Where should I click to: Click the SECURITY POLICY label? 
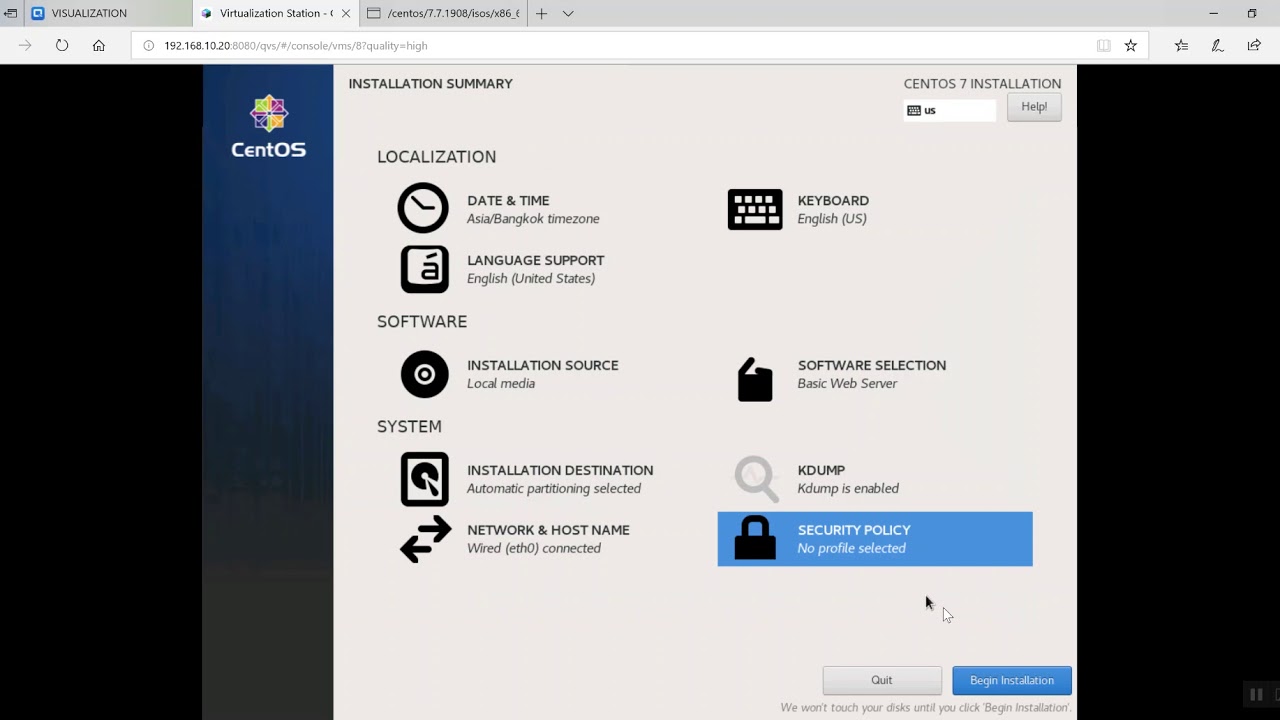pos(854,531)
